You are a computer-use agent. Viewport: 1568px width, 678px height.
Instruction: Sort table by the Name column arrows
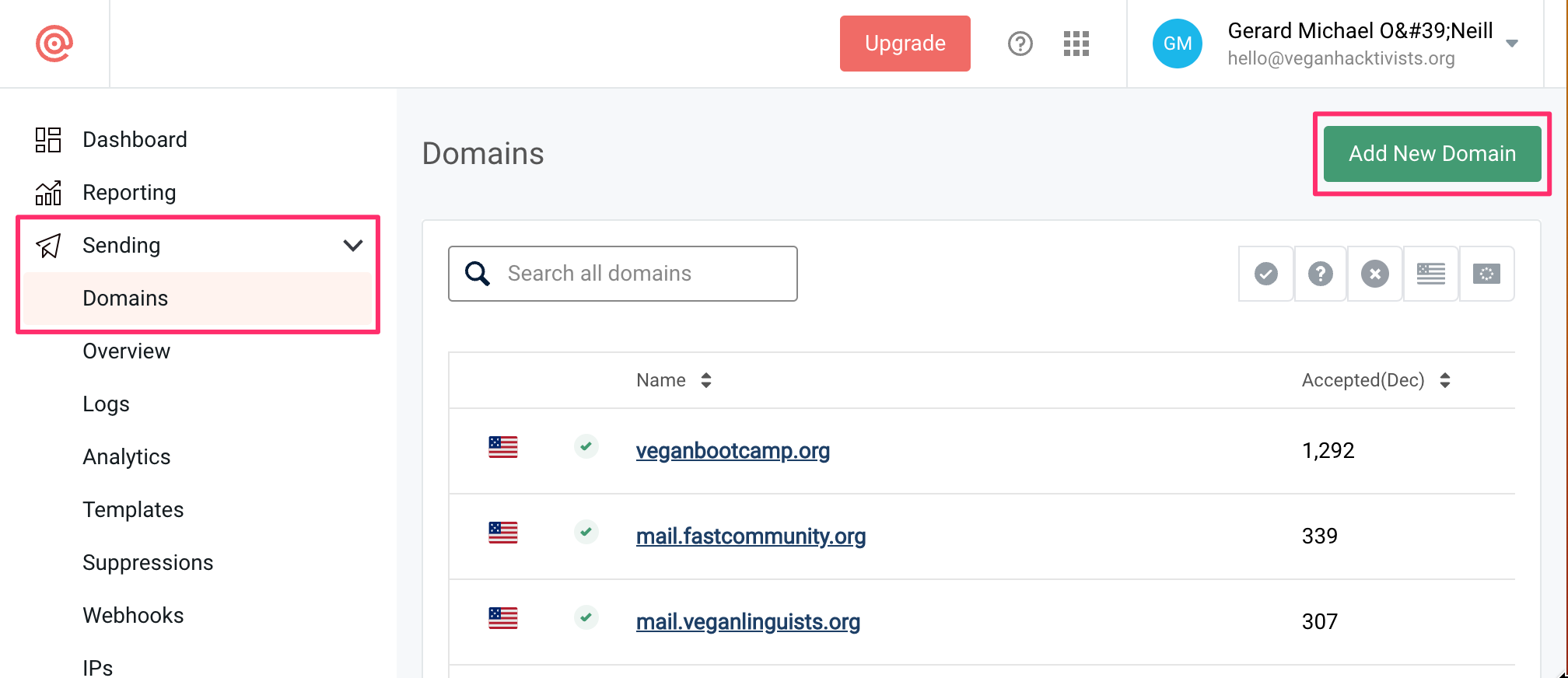tap(705, 380)
